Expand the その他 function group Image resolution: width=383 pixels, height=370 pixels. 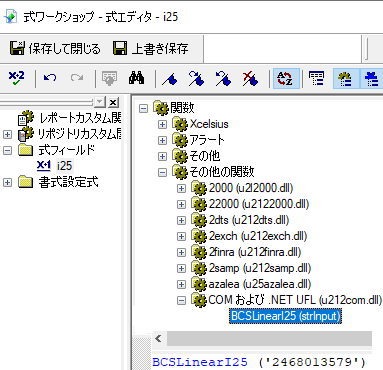(x=162, y=156)
